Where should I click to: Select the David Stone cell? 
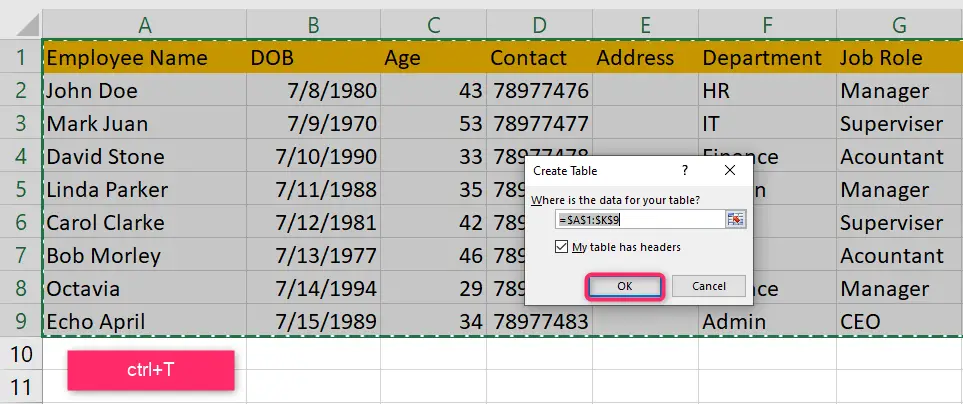144,156
